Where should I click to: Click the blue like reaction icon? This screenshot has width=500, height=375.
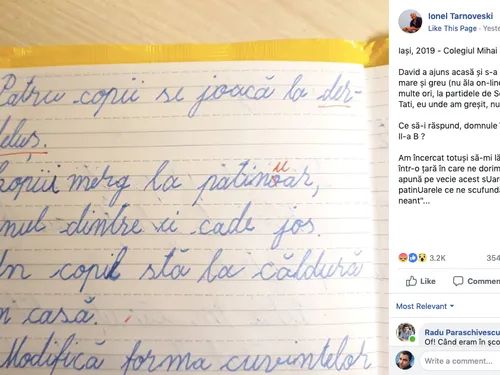413,258
